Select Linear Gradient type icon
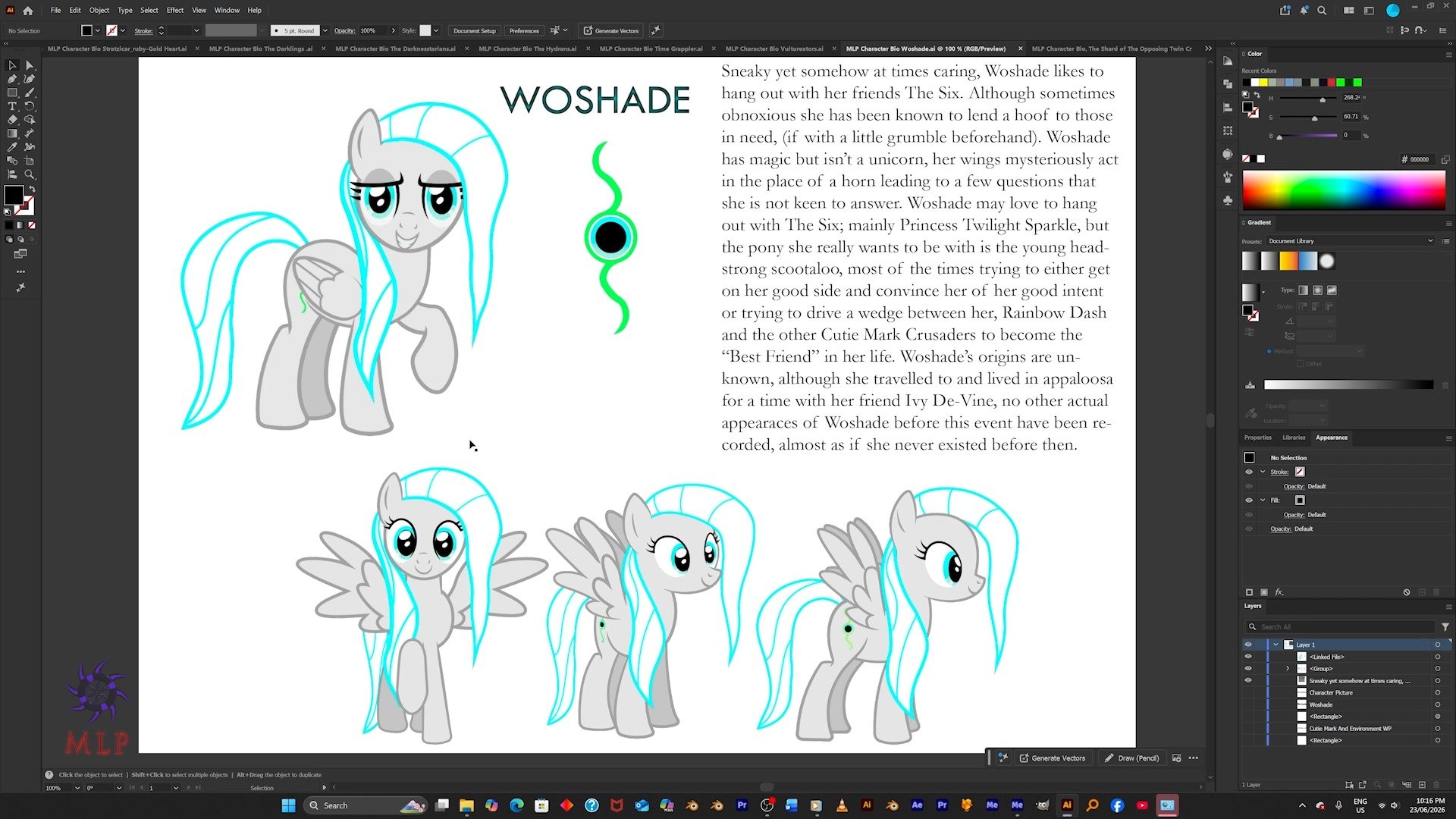Image resolution: width=1456 pixels, height=819 pixels. (1303, 290)
